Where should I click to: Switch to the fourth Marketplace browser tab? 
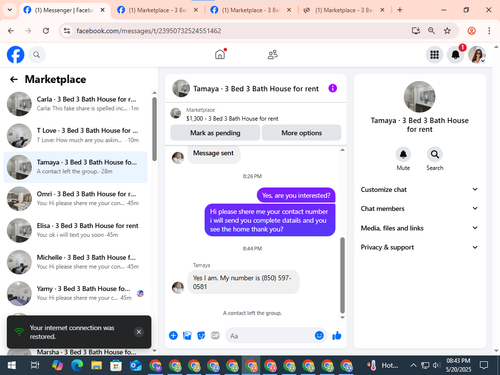tap(344, 10)
